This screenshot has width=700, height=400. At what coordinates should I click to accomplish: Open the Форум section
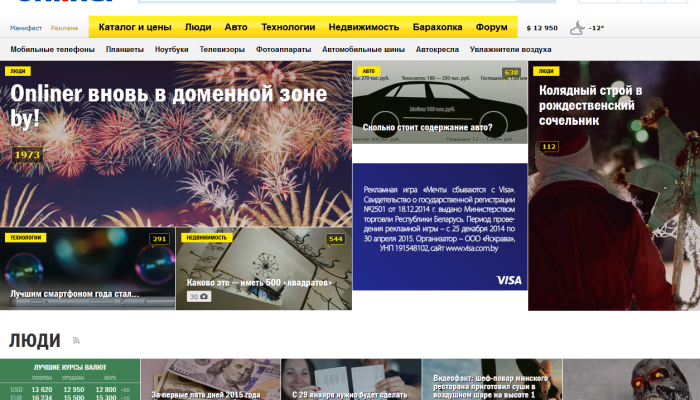click(491, 27)
